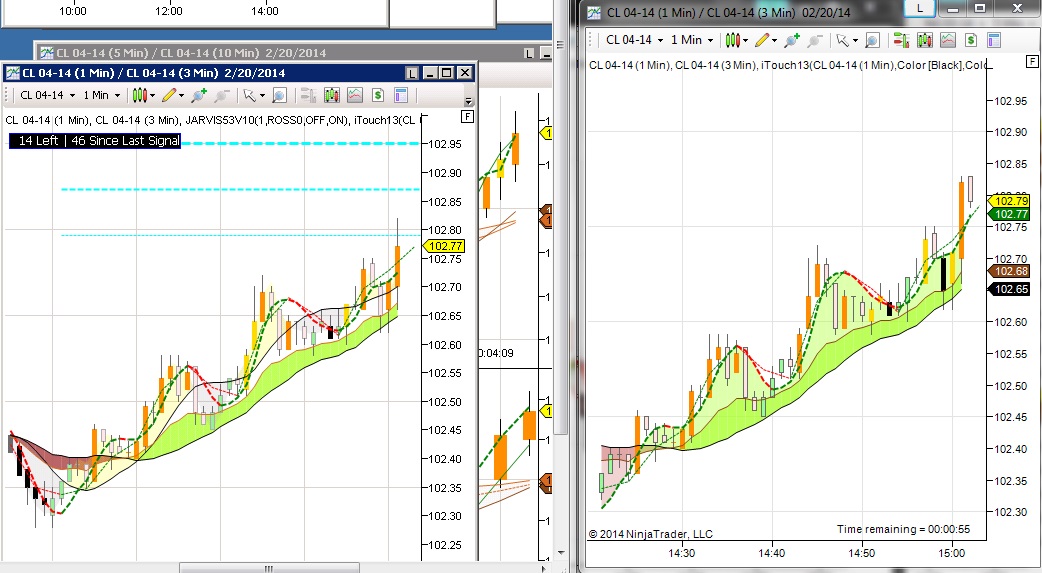Toggle link button L on left chart window
Screen dimensions: 1042x573
[x=412, y=73]
